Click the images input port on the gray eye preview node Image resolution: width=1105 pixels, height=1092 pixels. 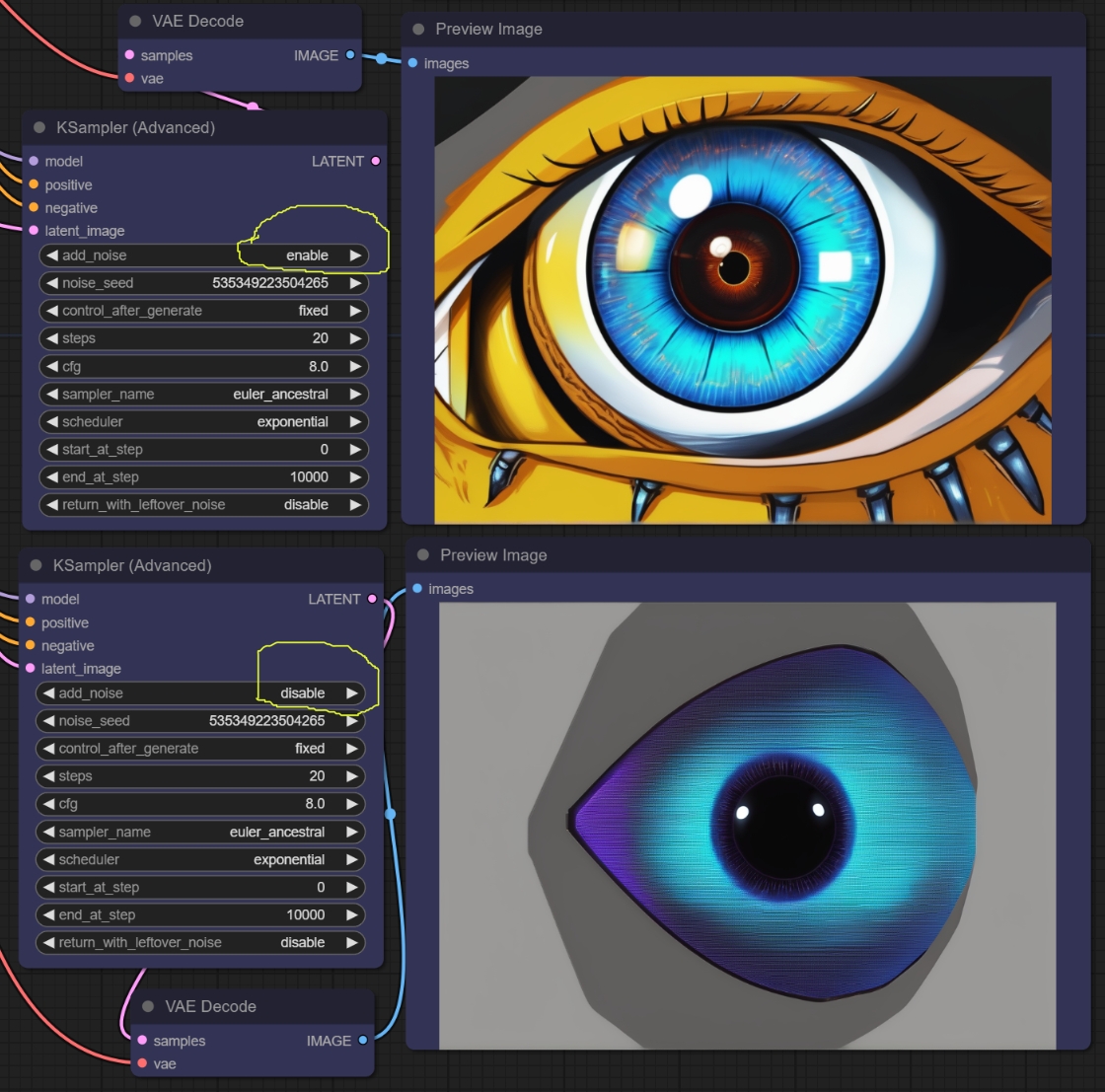point(416,589)
